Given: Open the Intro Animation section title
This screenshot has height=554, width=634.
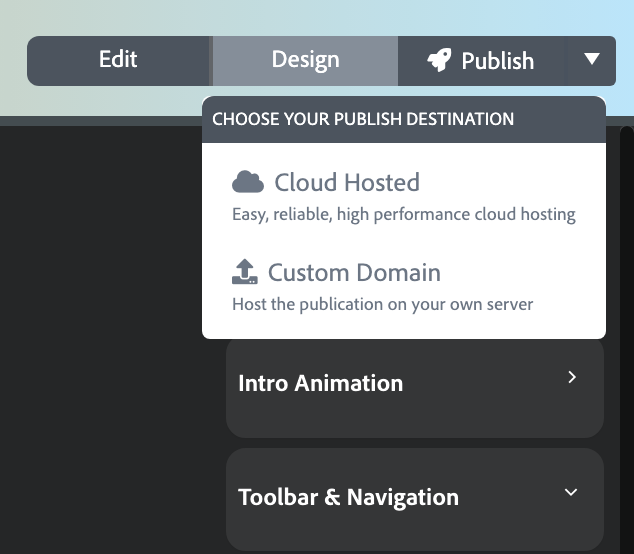Looking at the screenshot, I should [320, 383].
